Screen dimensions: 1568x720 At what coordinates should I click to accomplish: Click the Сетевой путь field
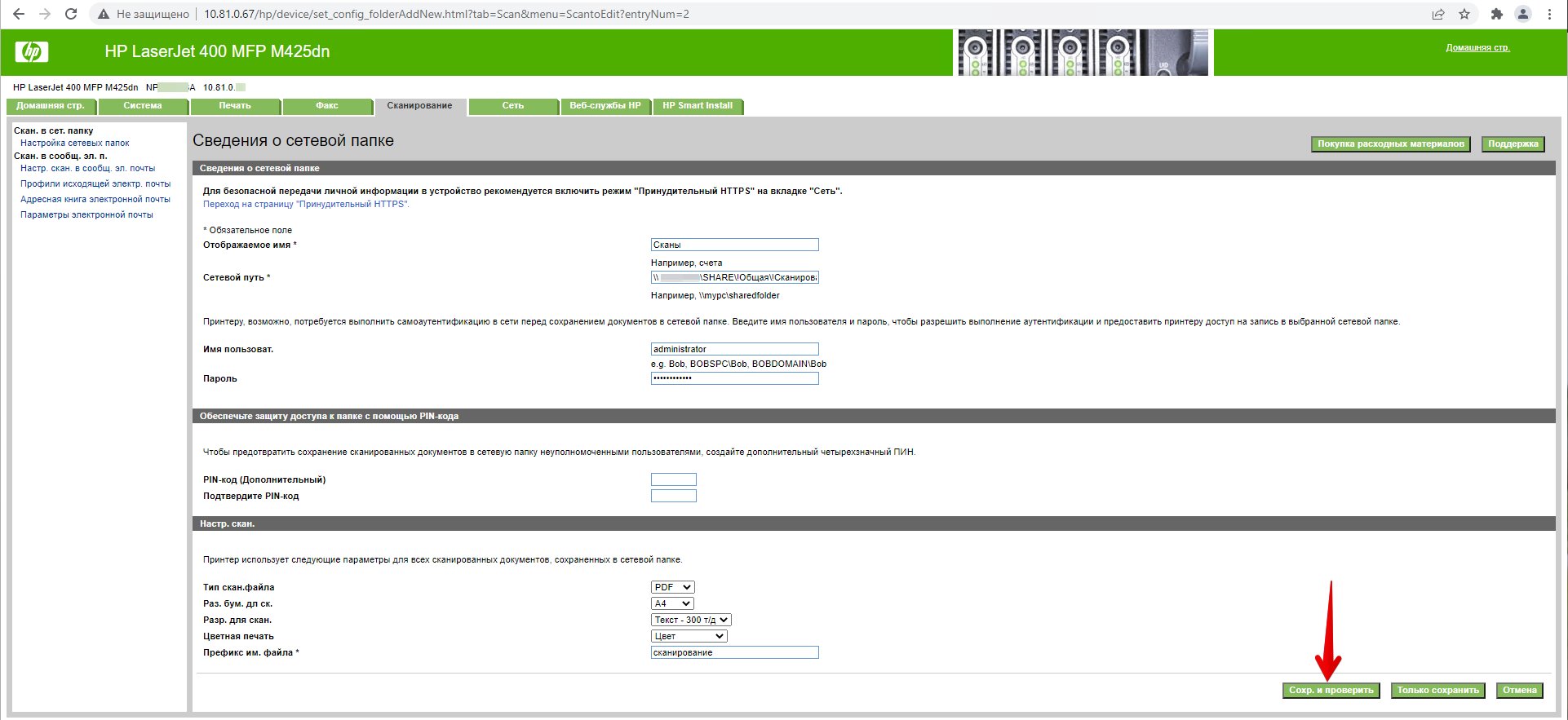pyautogui.click(x=734, y=277)
